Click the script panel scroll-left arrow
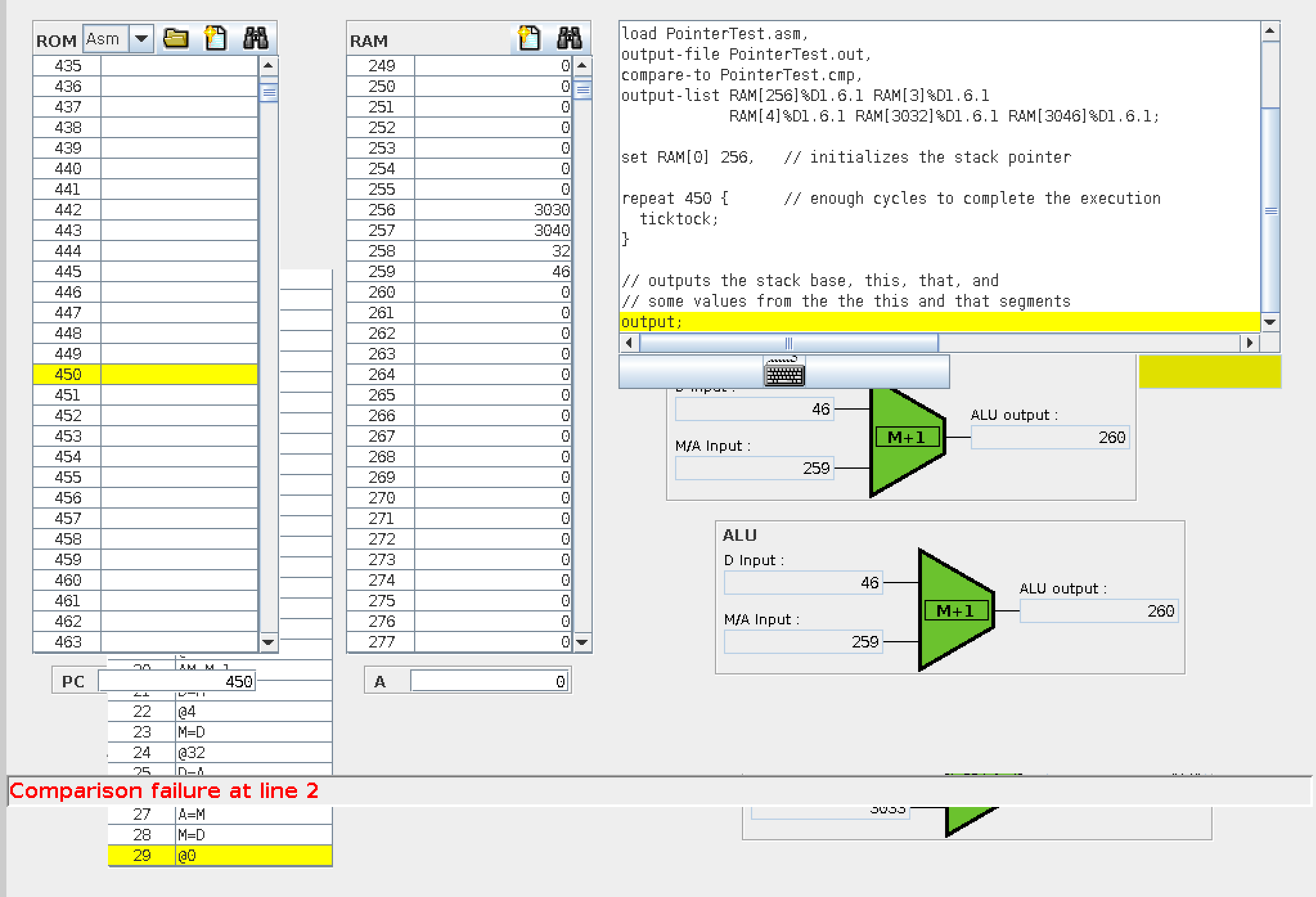Viewport: 1316px width, 897px height. click(629, 343)
